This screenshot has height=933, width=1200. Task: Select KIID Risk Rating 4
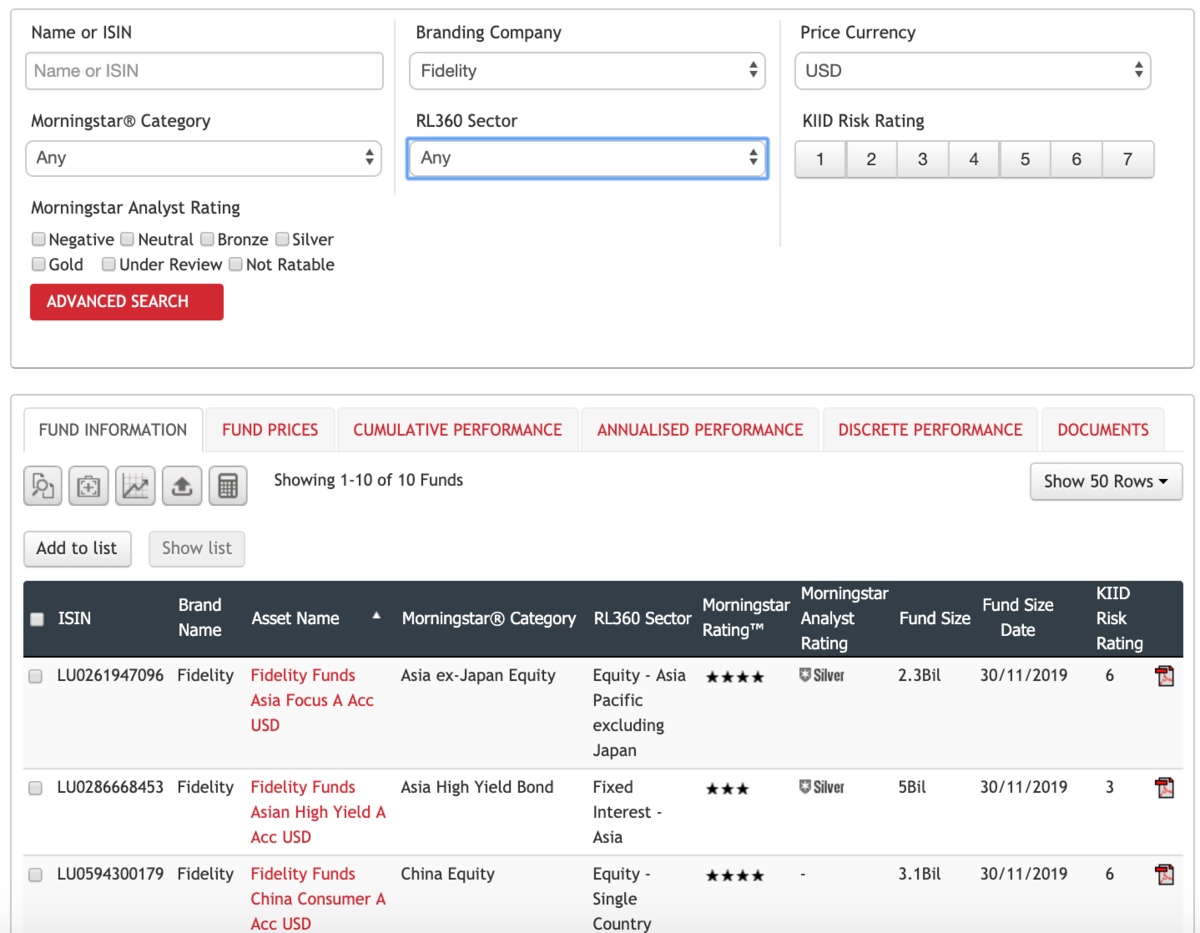(974, 159)
